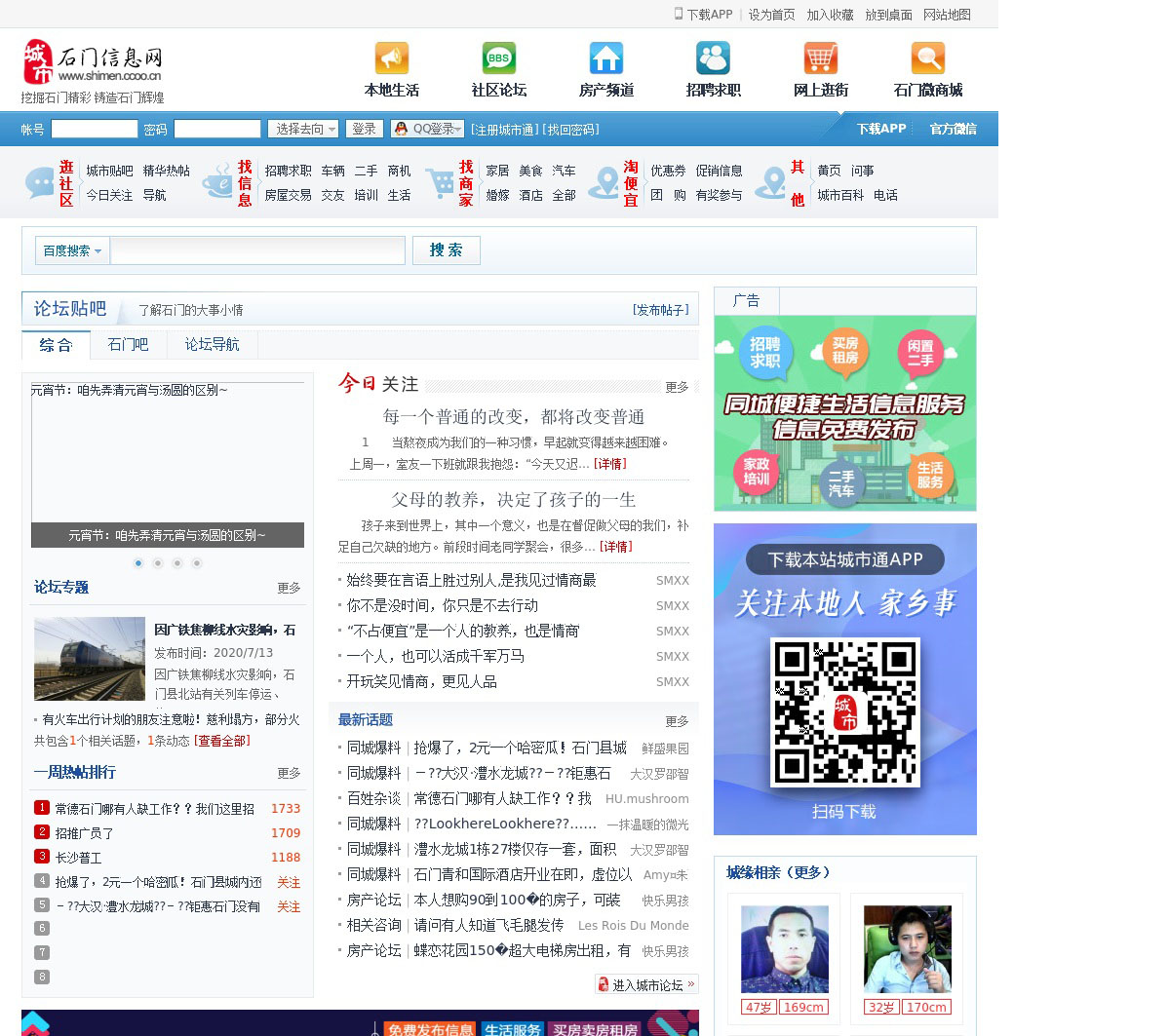Expand the QQ登录 dropdown arrow
Screen dimensions: 1170x1036
(457, 129)
